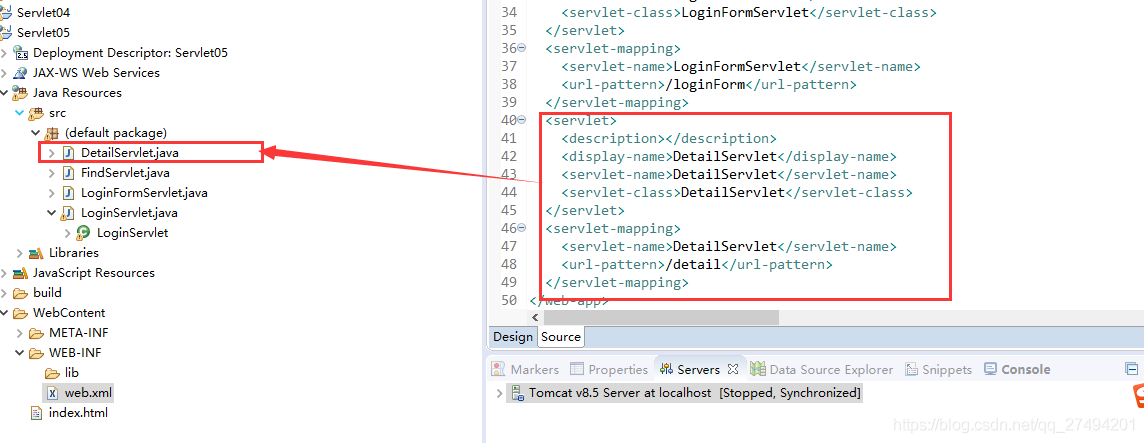
Task: Collapse servlet element at line 40
Action: (x=522, y=120)
